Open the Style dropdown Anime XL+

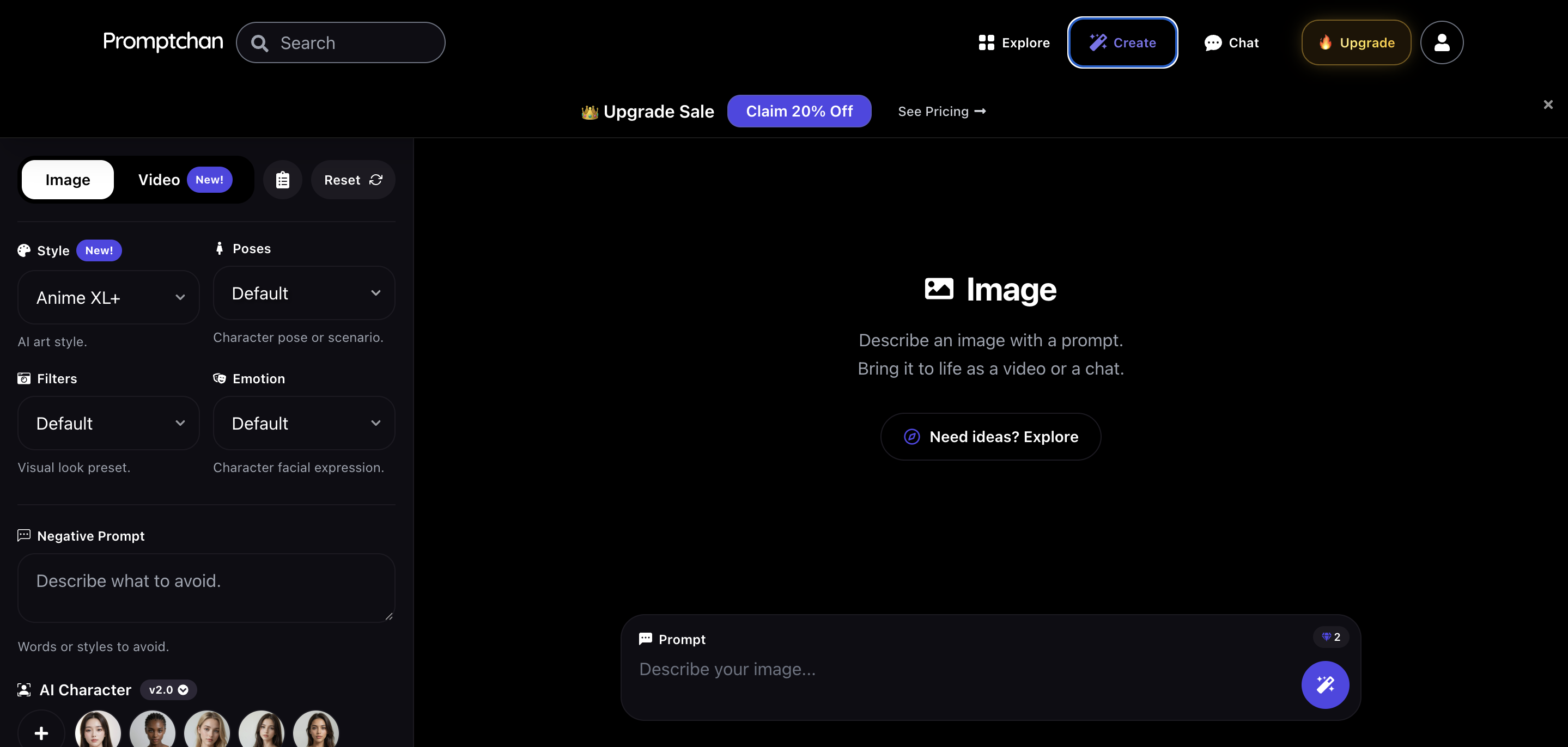point(108,297)
